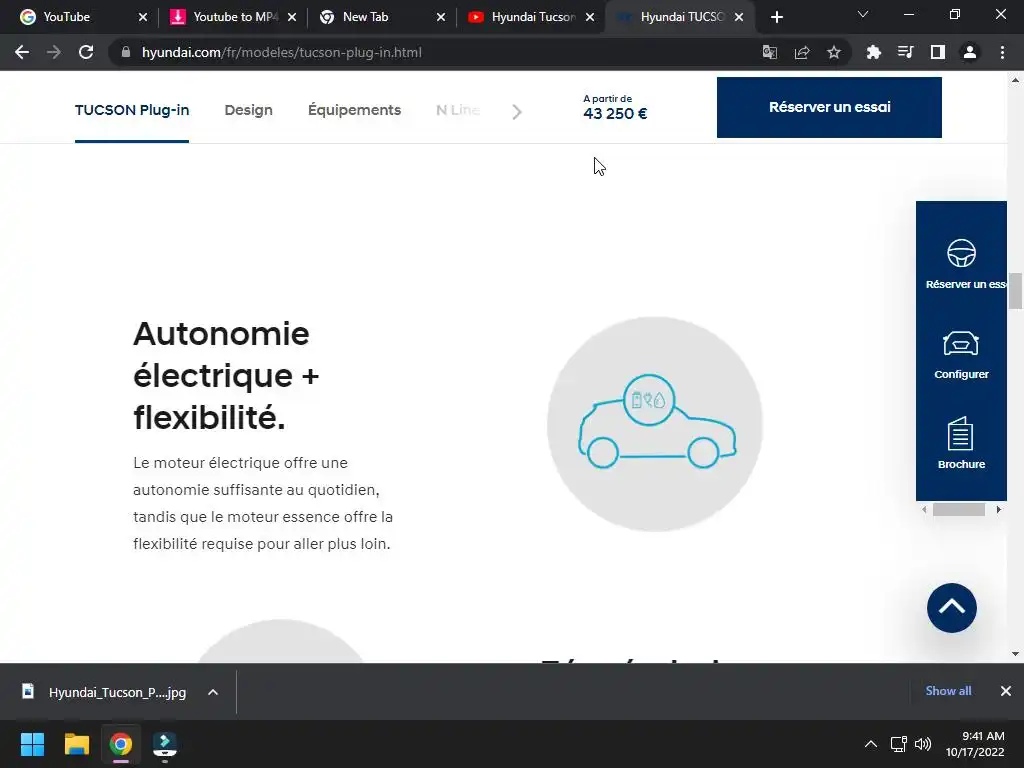Screen dimensions: 1024x768
Task: Open the N Line section tab
Action: pyautogui.click(x=458, y=110)
